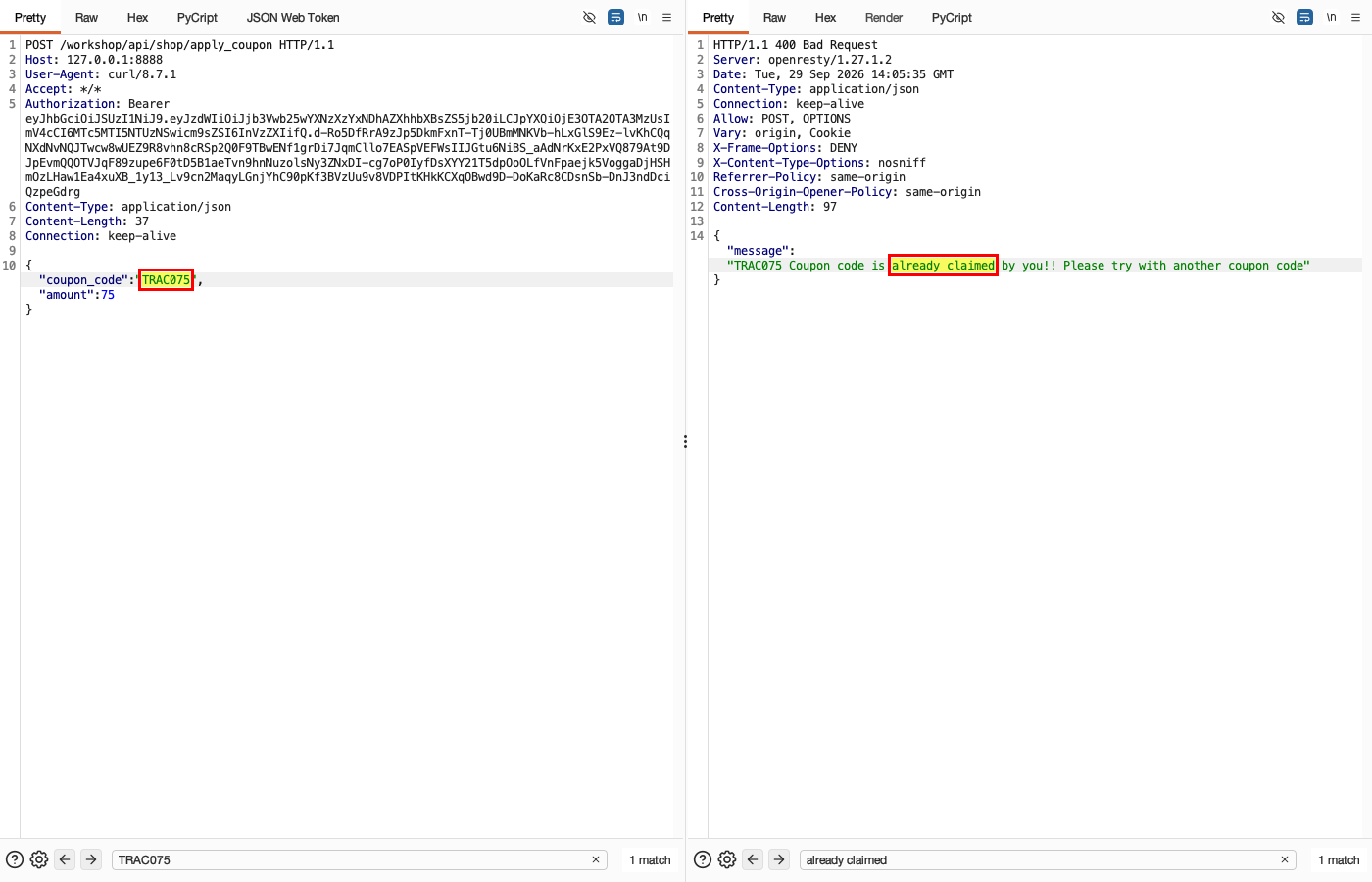The image size is (1372, 882).
Task: Go to previous match in request search
Action: [65, 859]
